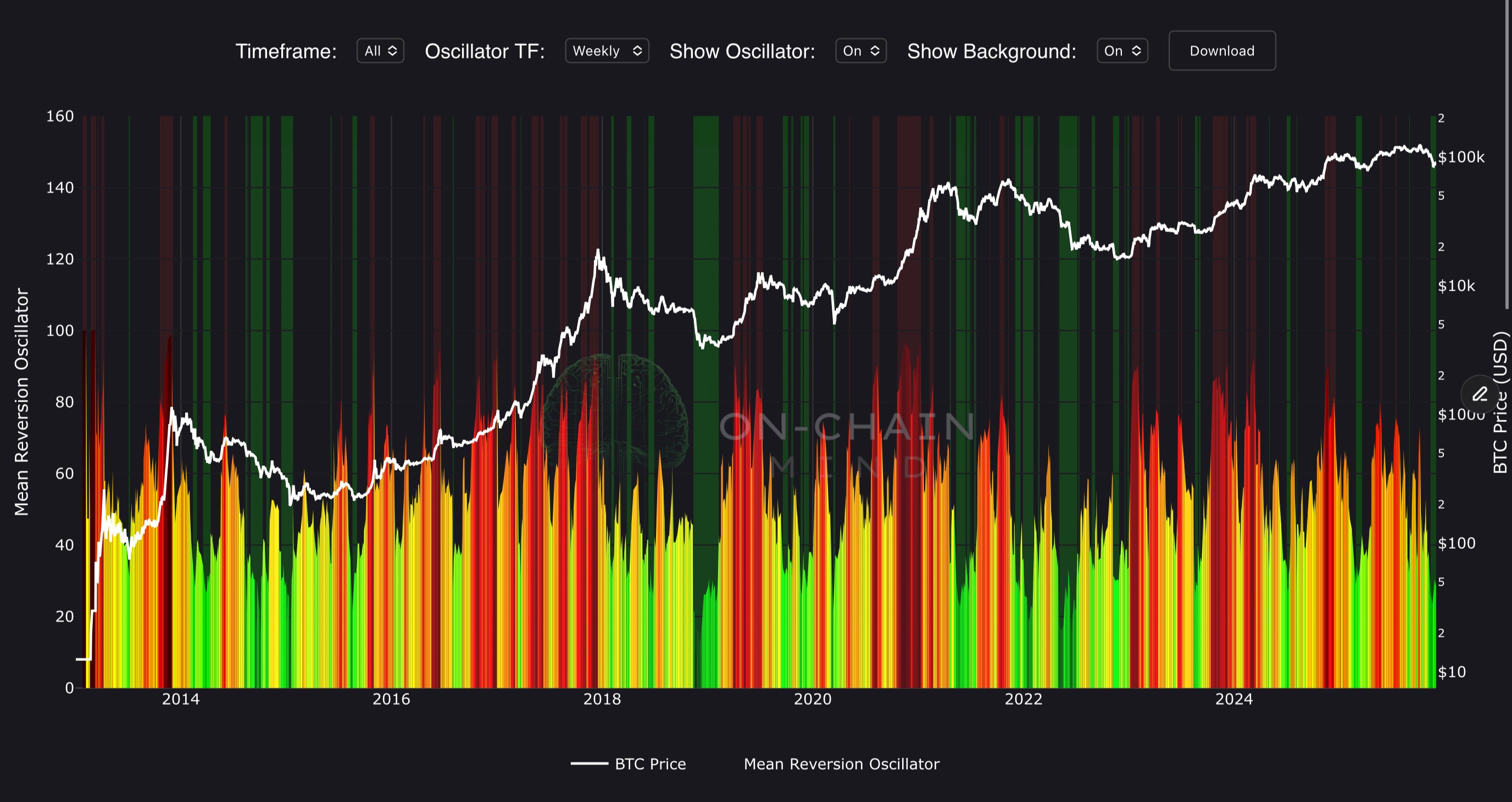Click the 'Oscillator TF:' label text

point(484,52)
